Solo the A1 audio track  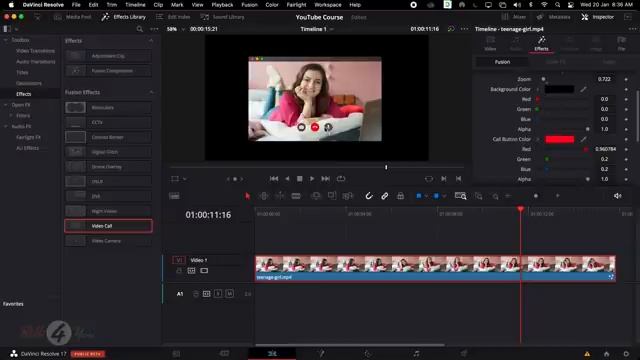click(218, 293)
